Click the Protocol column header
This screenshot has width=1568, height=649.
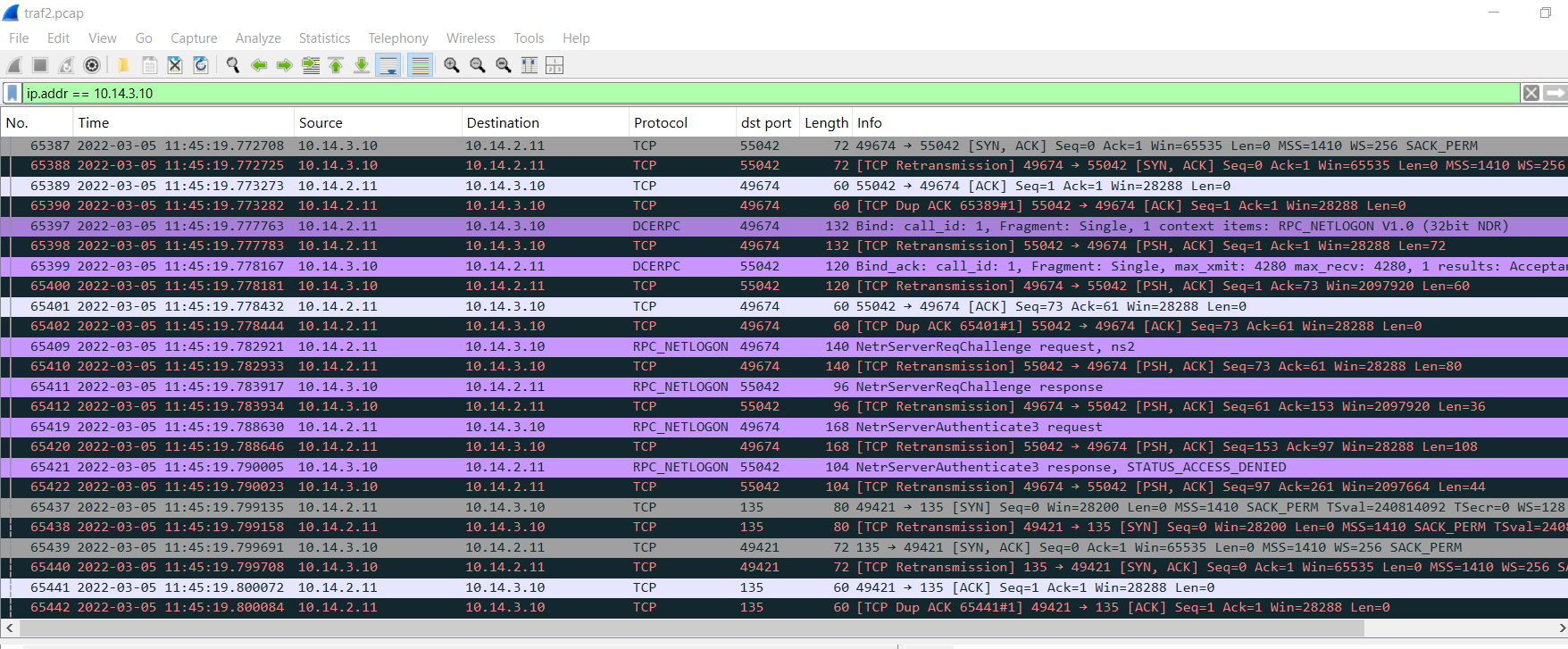point(661,123)
